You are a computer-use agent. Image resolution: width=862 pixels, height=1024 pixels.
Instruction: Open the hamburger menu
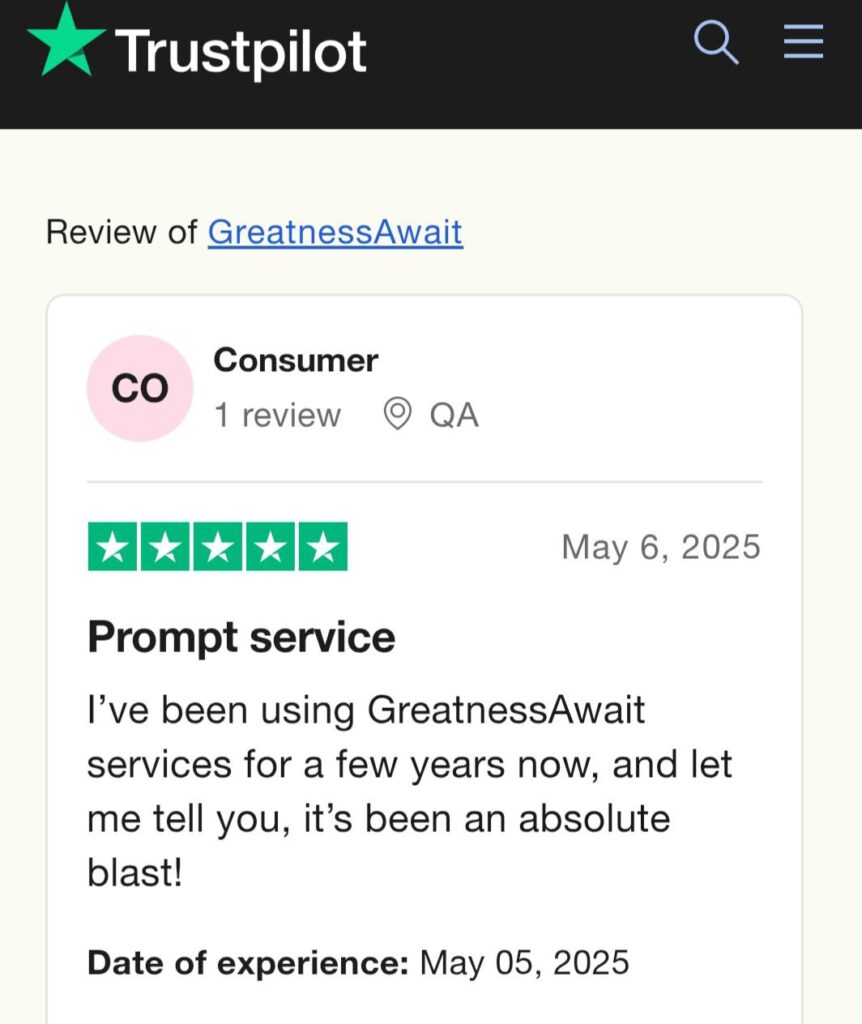click(803, 41)
